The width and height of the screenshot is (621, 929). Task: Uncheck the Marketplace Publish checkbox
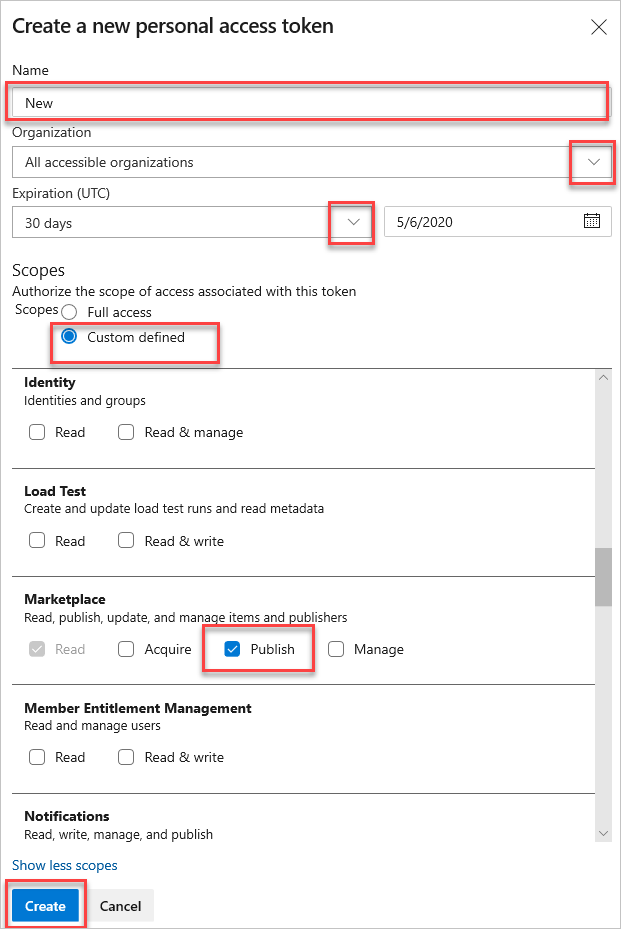tap(232, 649)
